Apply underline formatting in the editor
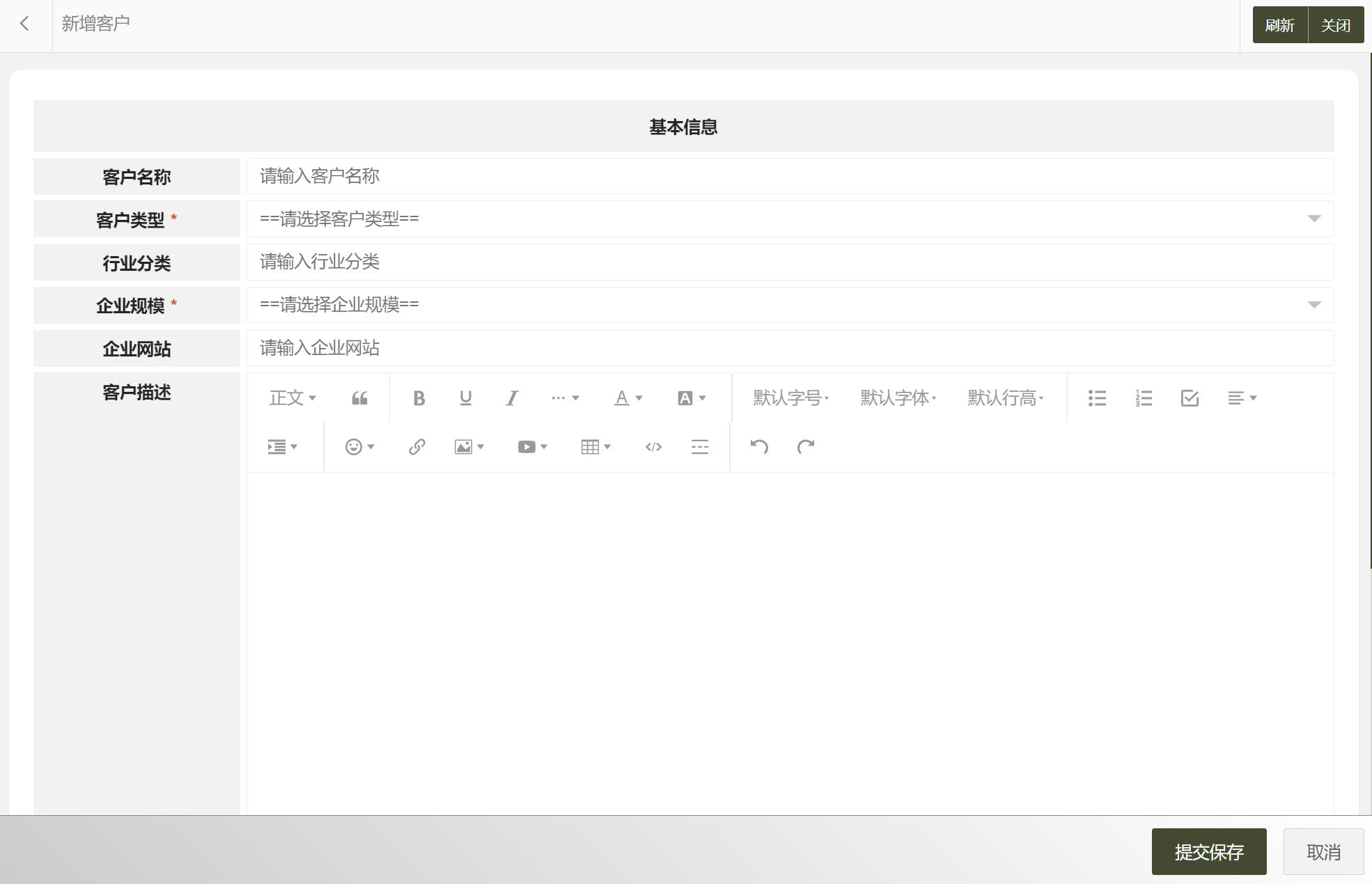Image resolution: width=1372 pixels, height=884 pixels. click(465, 397)
